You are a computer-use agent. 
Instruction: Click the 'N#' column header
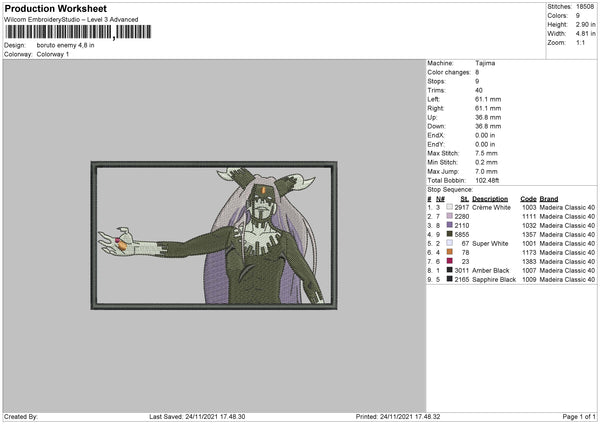coord(440,199)
